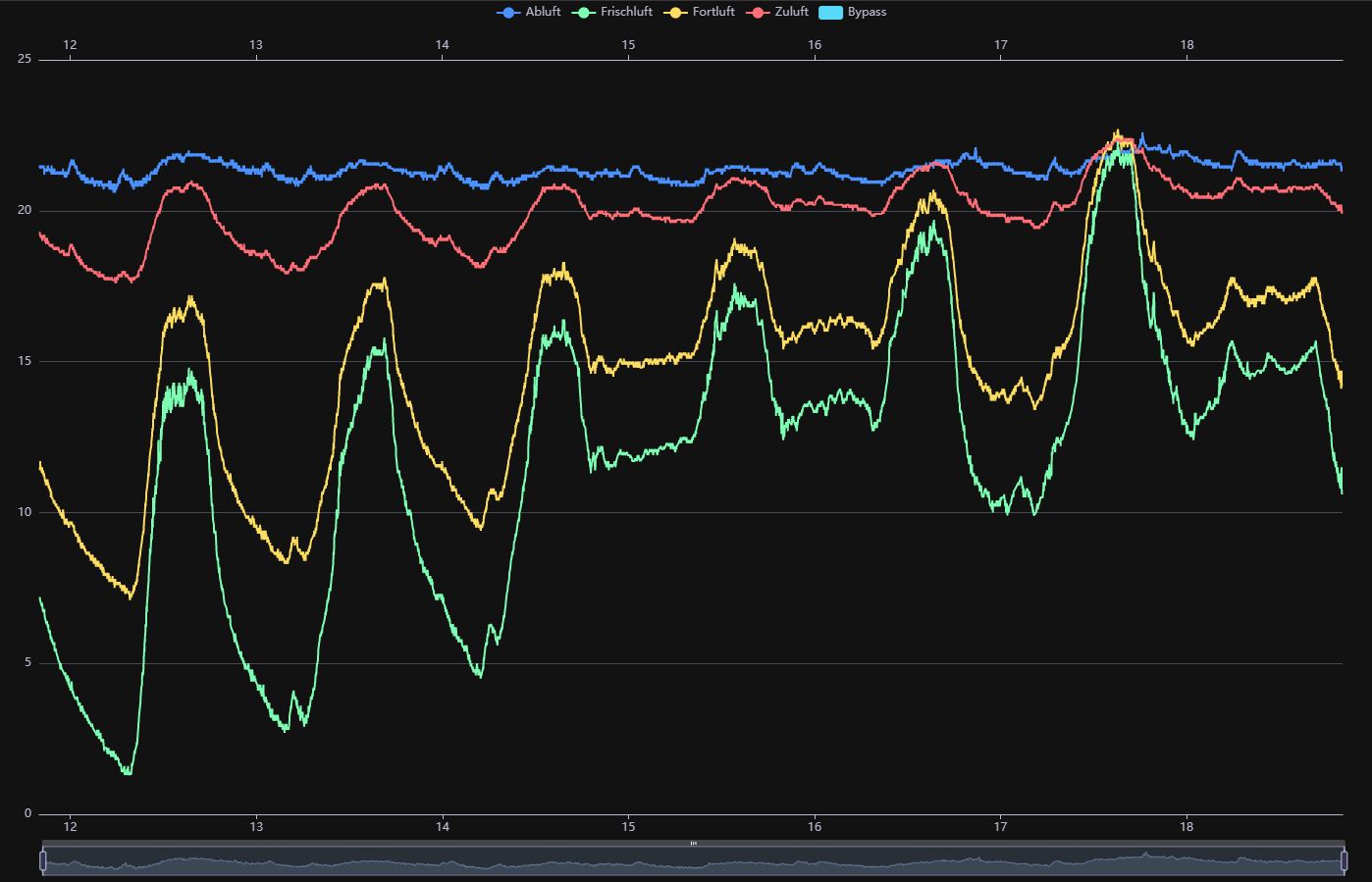Click the green Frischluft legend marker
Image resolution: width=1372 pixels, height=882 pixels.
click(584, 13)
